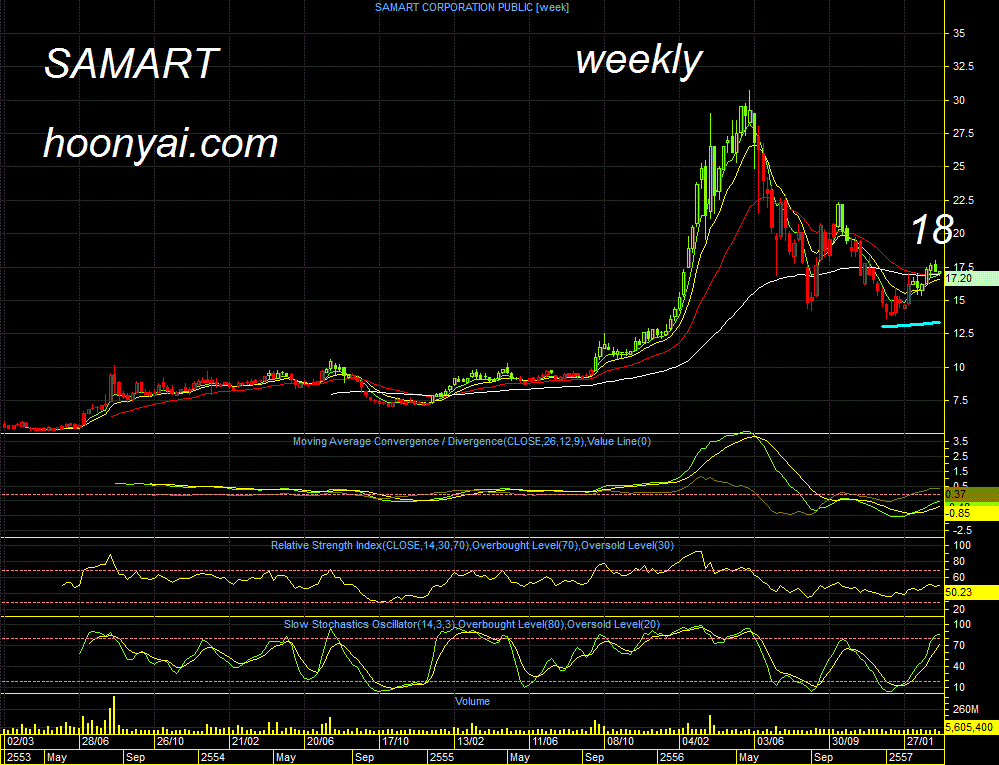Viewport: 999px width, 765px height.
Task: Click the 5,605,400 volume value tag
Action: [x=970, y=727]
